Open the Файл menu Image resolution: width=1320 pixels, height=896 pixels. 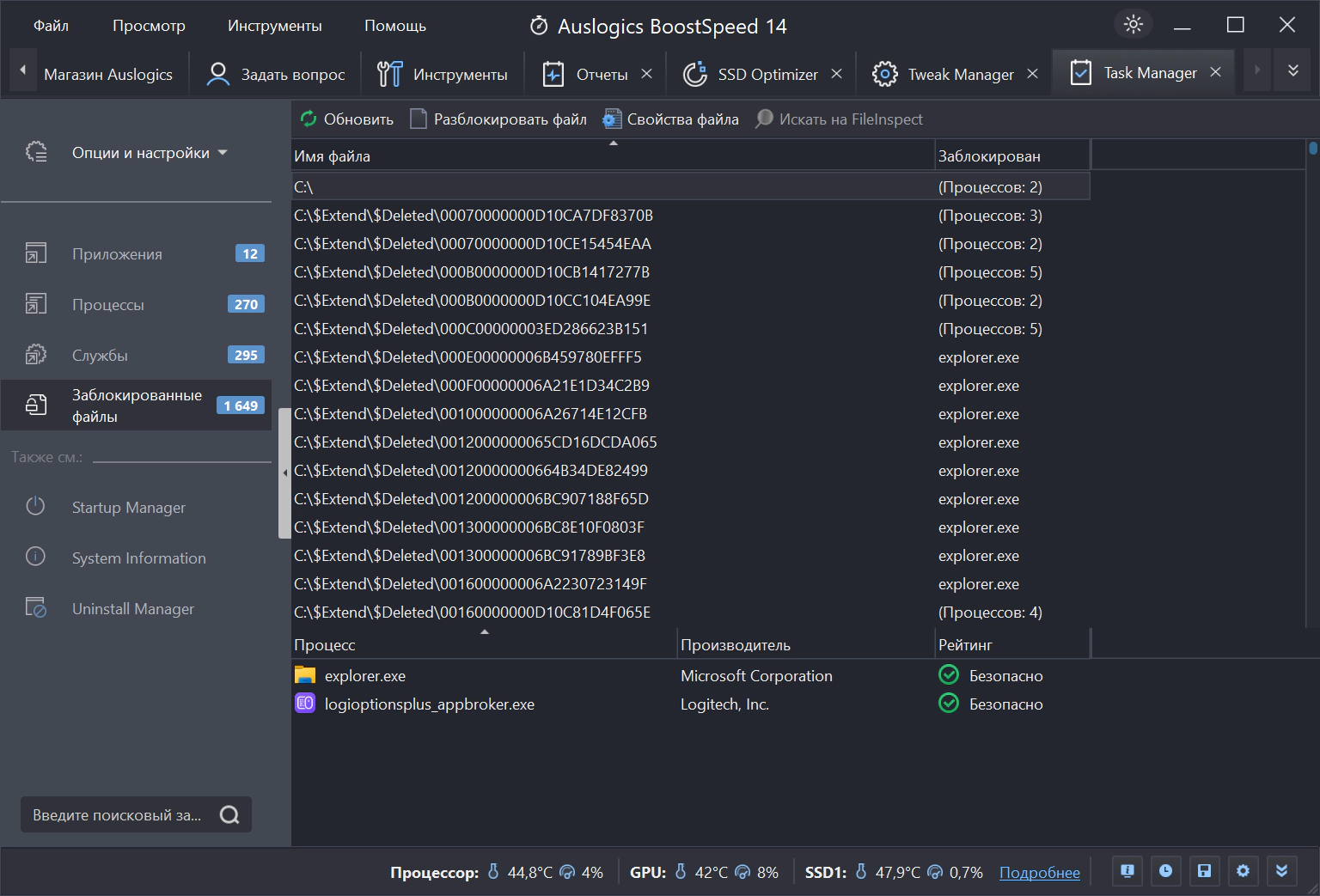pos(51,26)
